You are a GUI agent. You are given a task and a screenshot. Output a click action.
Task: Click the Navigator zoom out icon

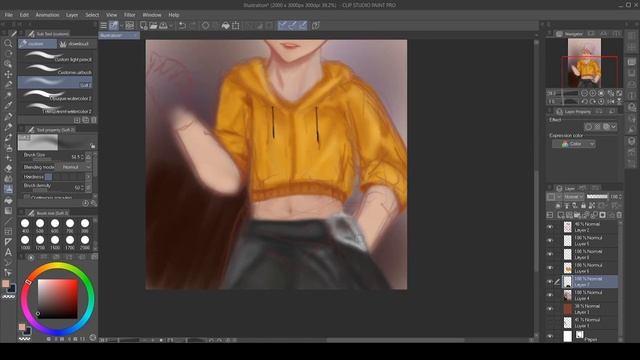coord(584,93)
